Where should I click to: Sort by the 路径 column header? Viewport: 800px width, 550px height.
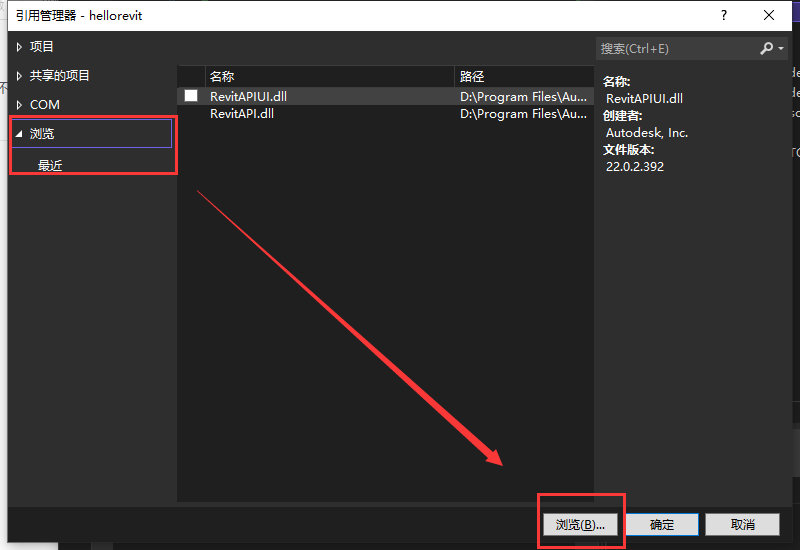(x=524, y=77)
